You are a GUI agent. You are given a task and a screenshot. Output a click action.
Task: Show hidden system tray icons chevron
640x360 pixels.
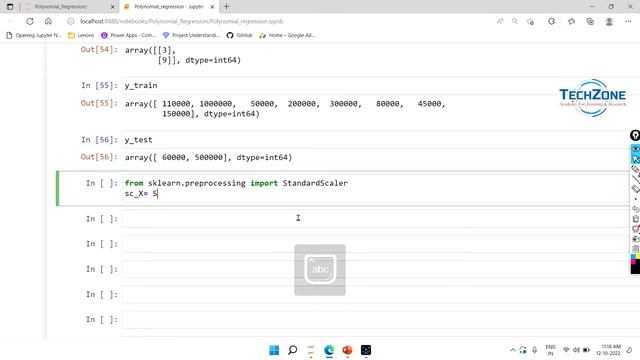pyautogui.click(x=513, y=350)
